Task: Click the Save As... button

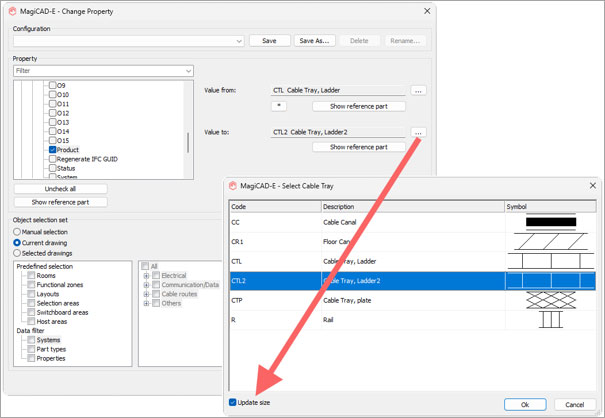Action: pyautogui.click(x=314, y=41)
